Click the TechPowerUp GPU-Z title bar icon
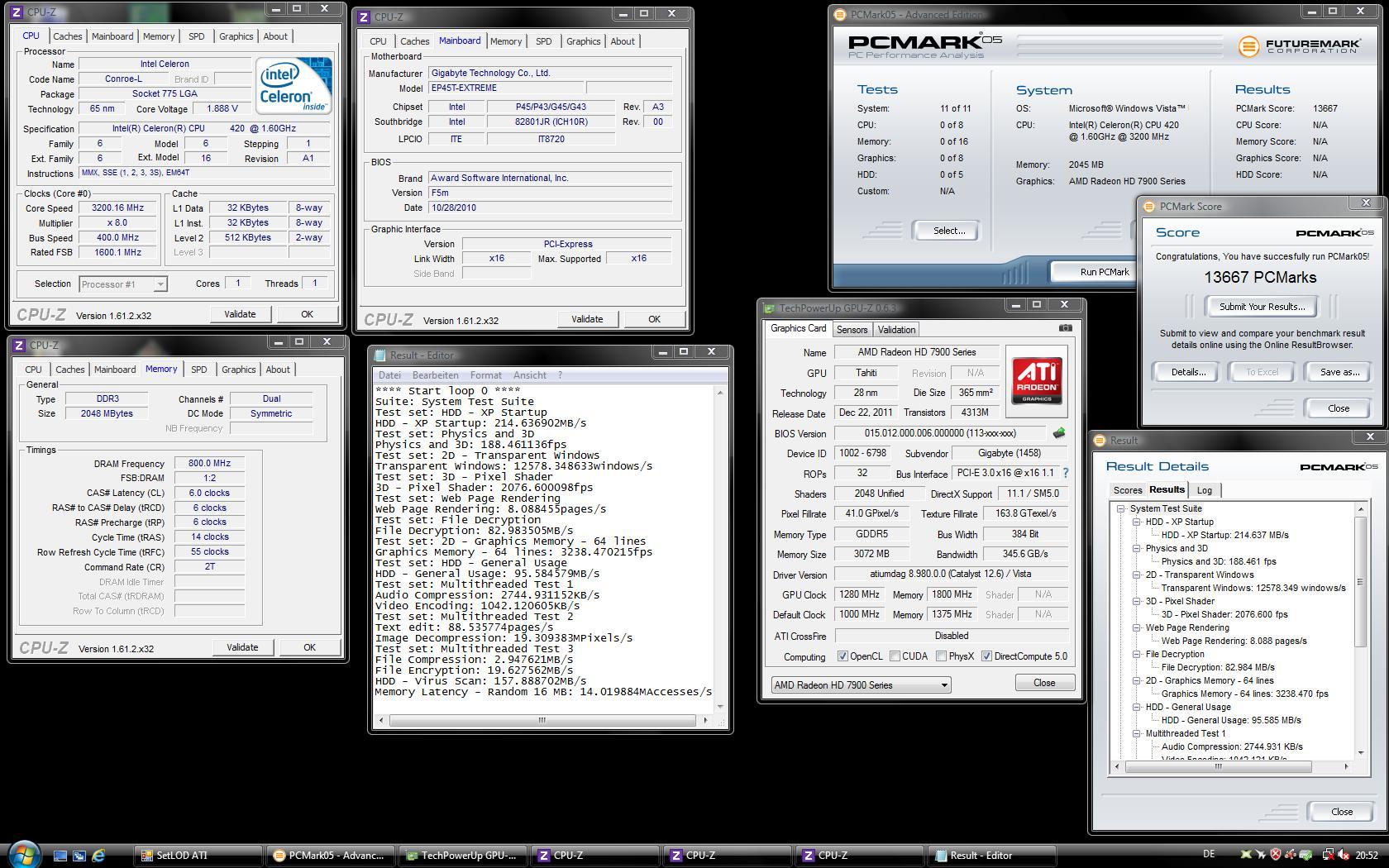This screenshot has height=868, width=1389. [x=769, y=308]
